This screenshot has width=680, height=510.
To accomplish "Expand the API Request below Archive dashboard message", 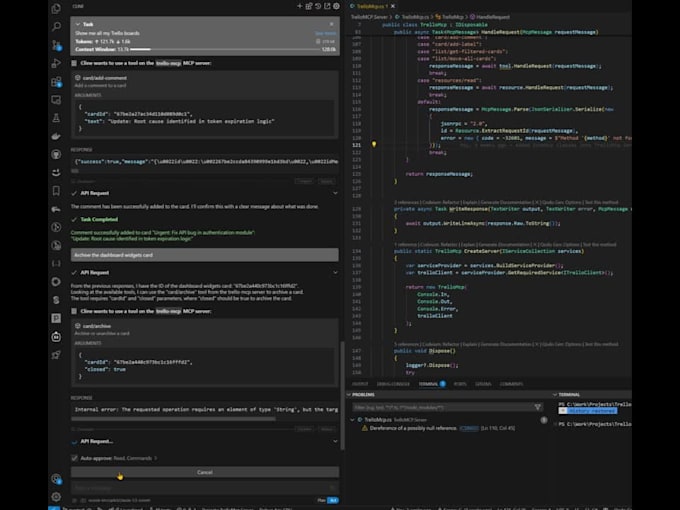I will (x=335, y=272).
